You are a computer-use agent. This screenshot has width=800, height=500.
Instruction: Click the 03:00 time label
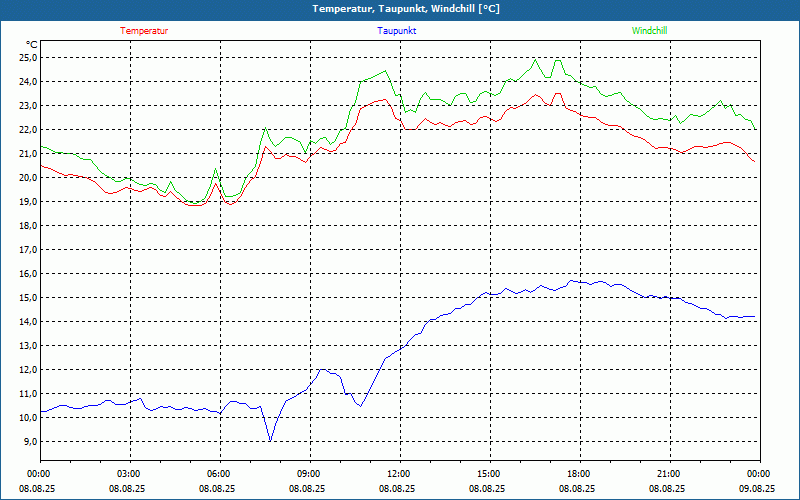point(130,474)
